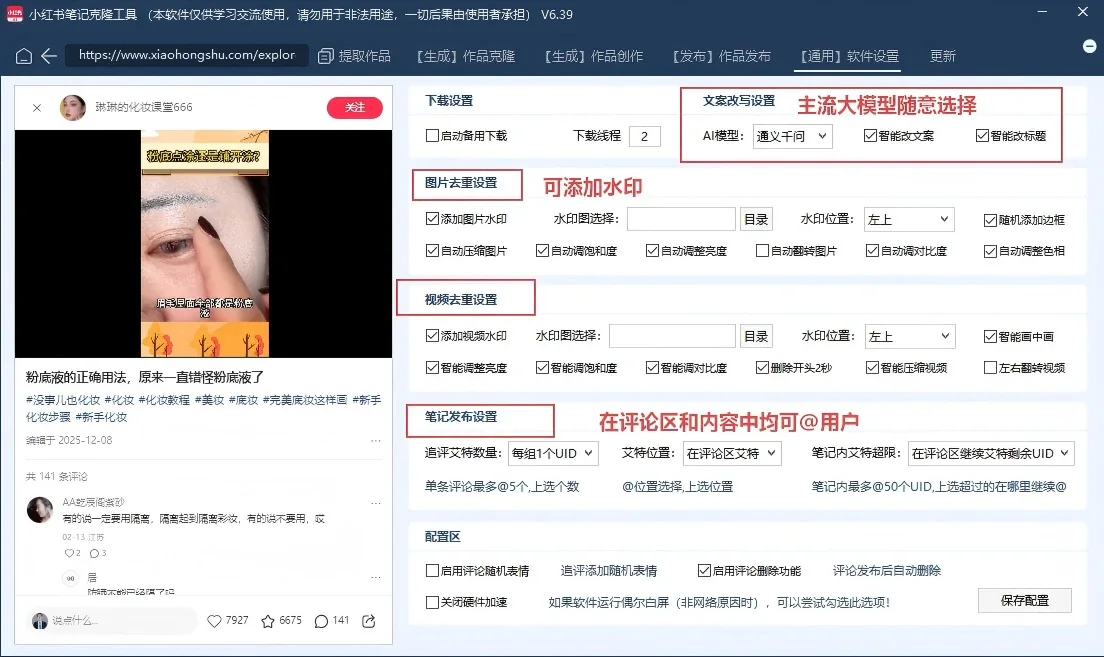This screenshot has width=1104, height=657.
Task: Open AI模型 dropdown showing 通义千问
Action: [792, 136]
